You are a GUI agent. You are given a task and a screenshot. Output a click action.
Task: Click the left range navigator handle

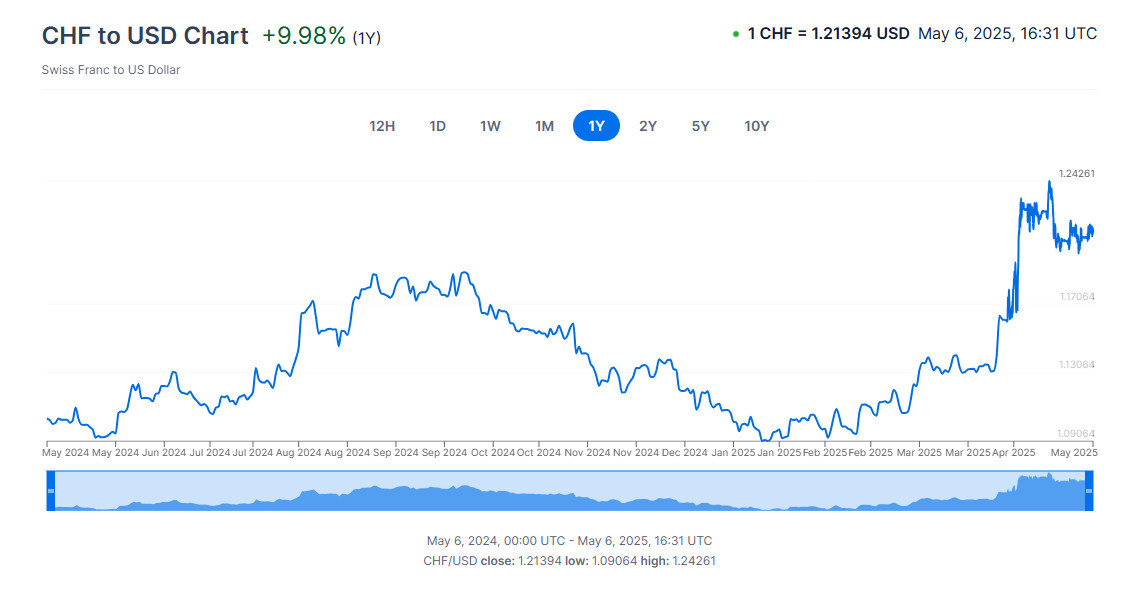(x=50, y=491)
